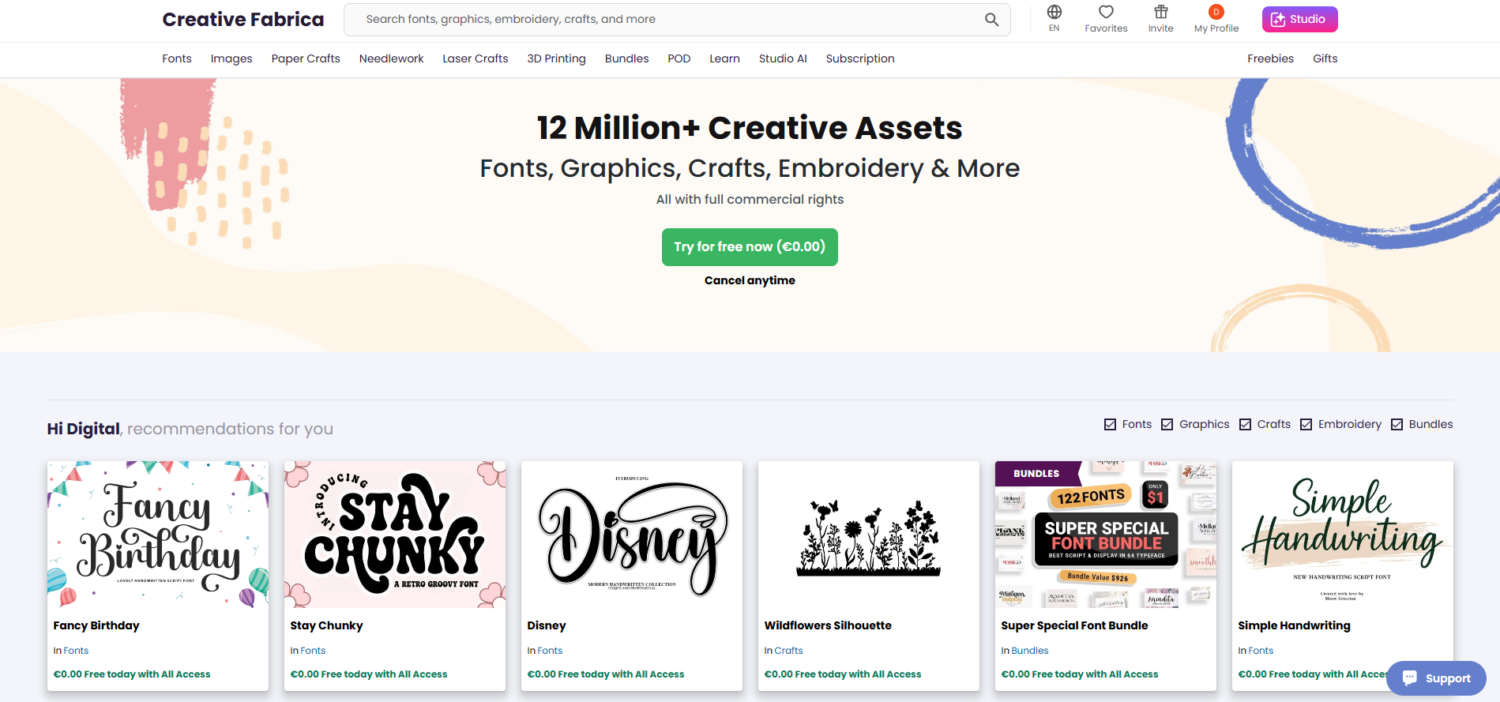Image resolution: width=1500 pixels, height=702 pixels.
Task: Click the Try for free now button
Action: pos(749,246)
